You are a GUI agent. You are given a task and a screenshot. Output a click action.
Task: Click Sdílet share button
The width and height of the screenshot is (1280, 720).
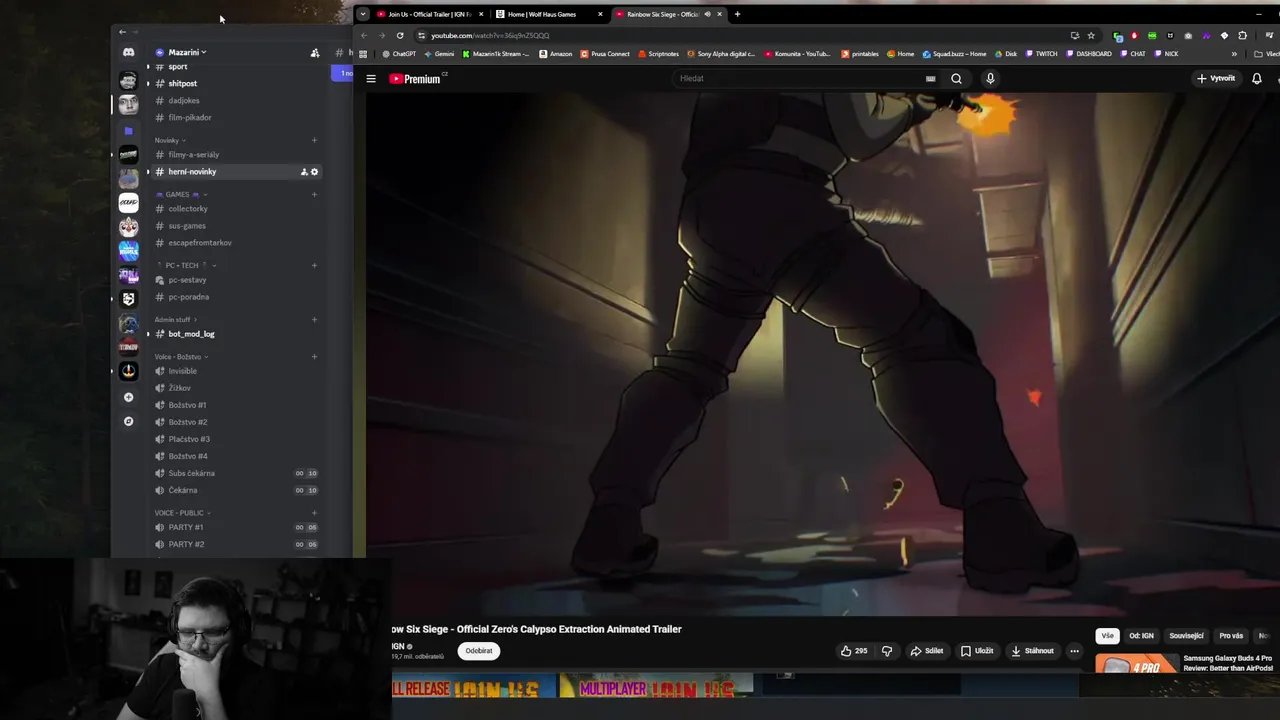pos(926,651)
